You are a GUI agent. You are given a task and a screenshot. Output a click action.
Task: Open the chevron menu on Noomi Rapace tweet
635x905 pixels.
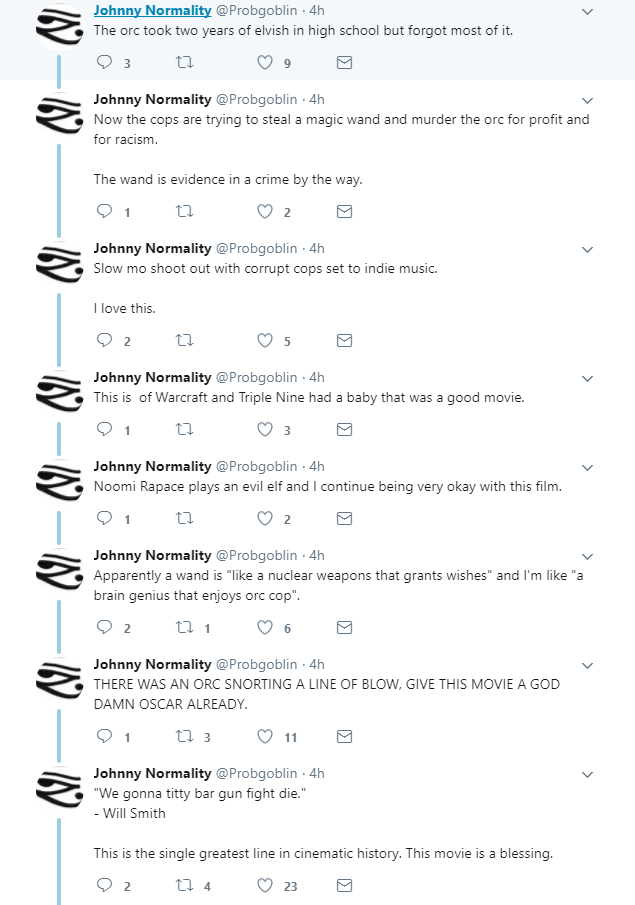pyautogui.click(x=587, y=468)
